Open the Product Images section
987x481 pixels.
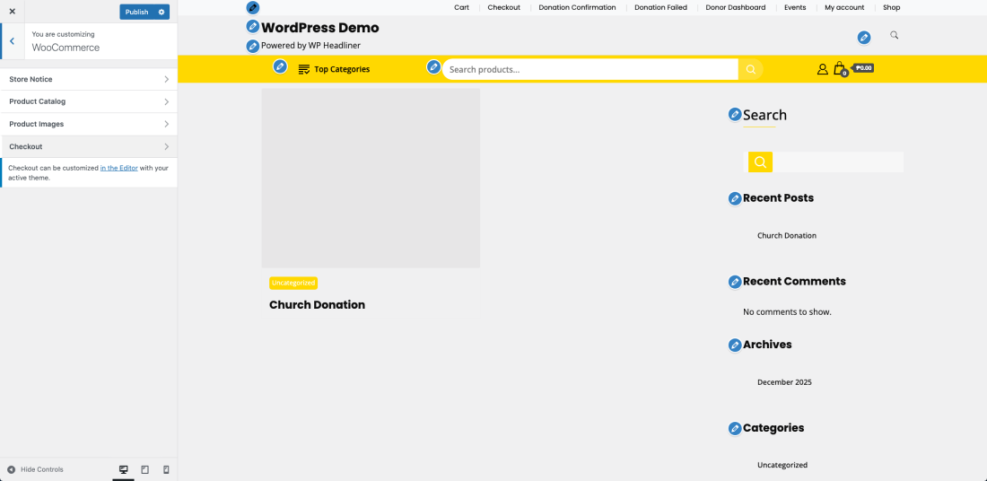(x=89, y=124)
